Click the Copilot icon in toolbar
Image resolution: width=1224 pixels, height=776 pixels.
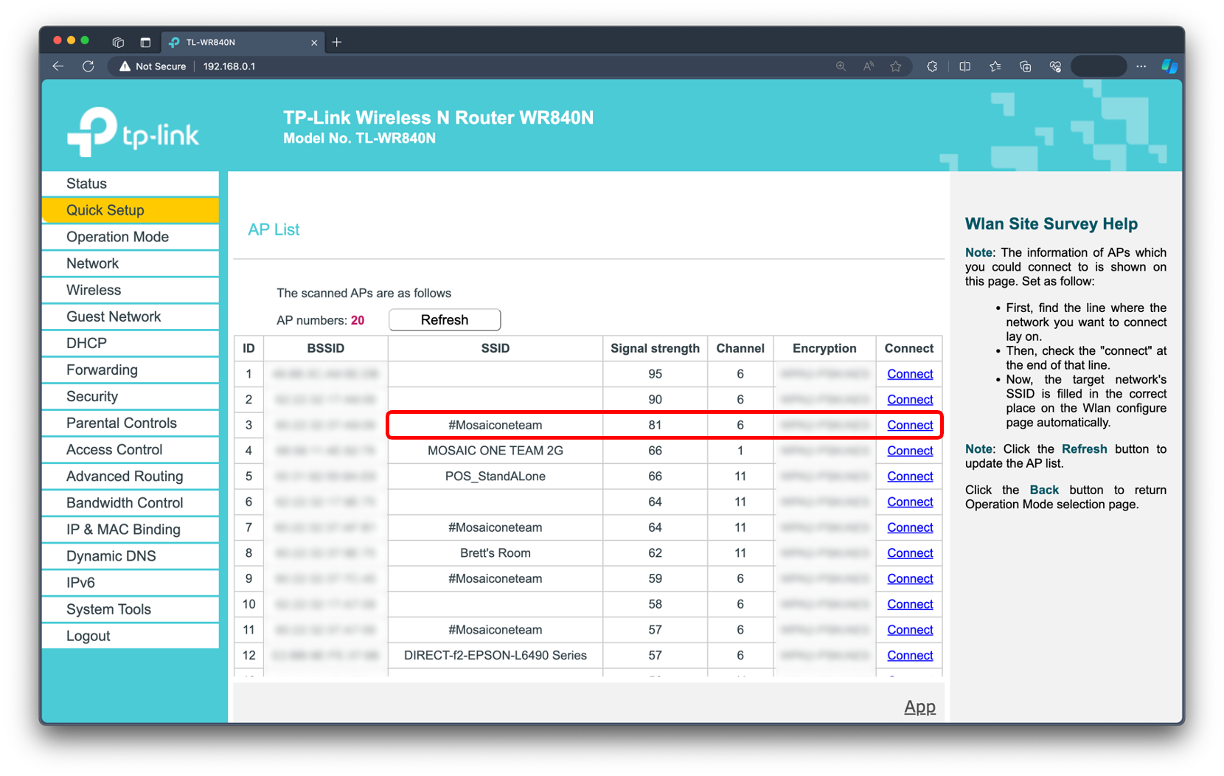pos(1168,66)
